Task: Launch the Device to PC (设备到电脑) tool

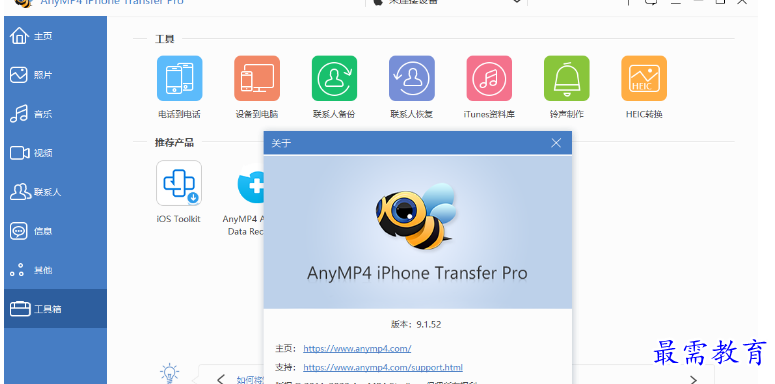Action: pos(257,79)
